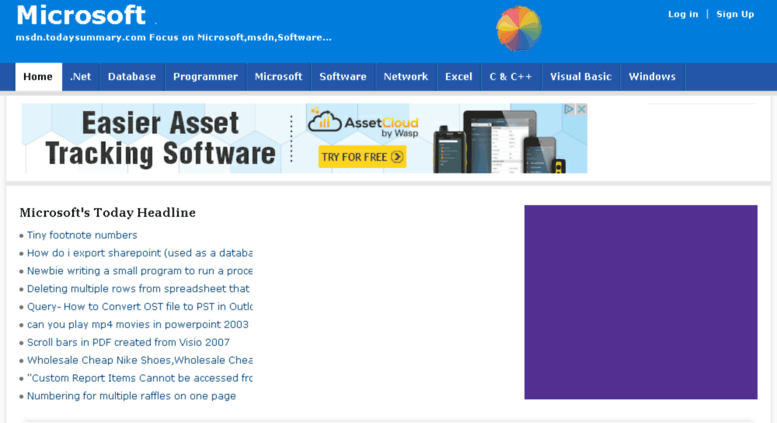Viewport: 777px width, 423px height.
Task: Open the C & C++ section
Action: [x=511, y=77]
